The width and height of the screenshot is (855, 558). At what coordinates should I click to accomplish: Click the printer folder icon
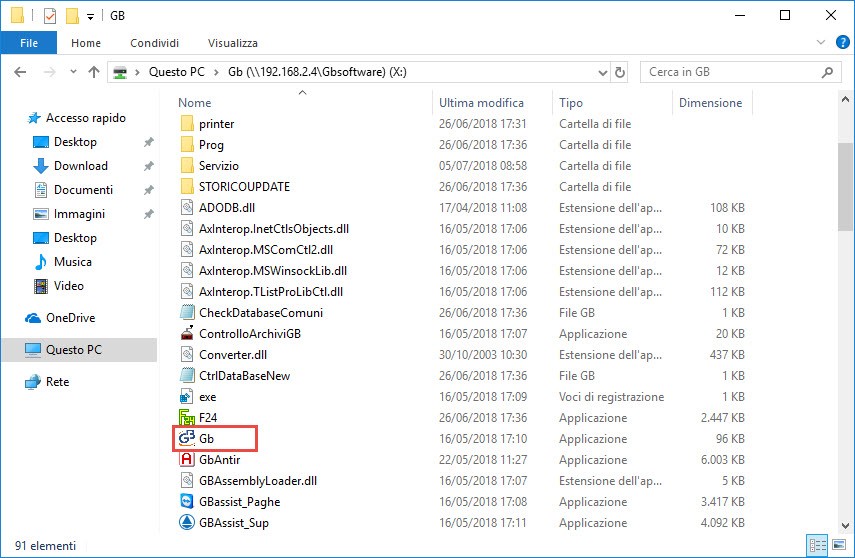pos(187,124)
